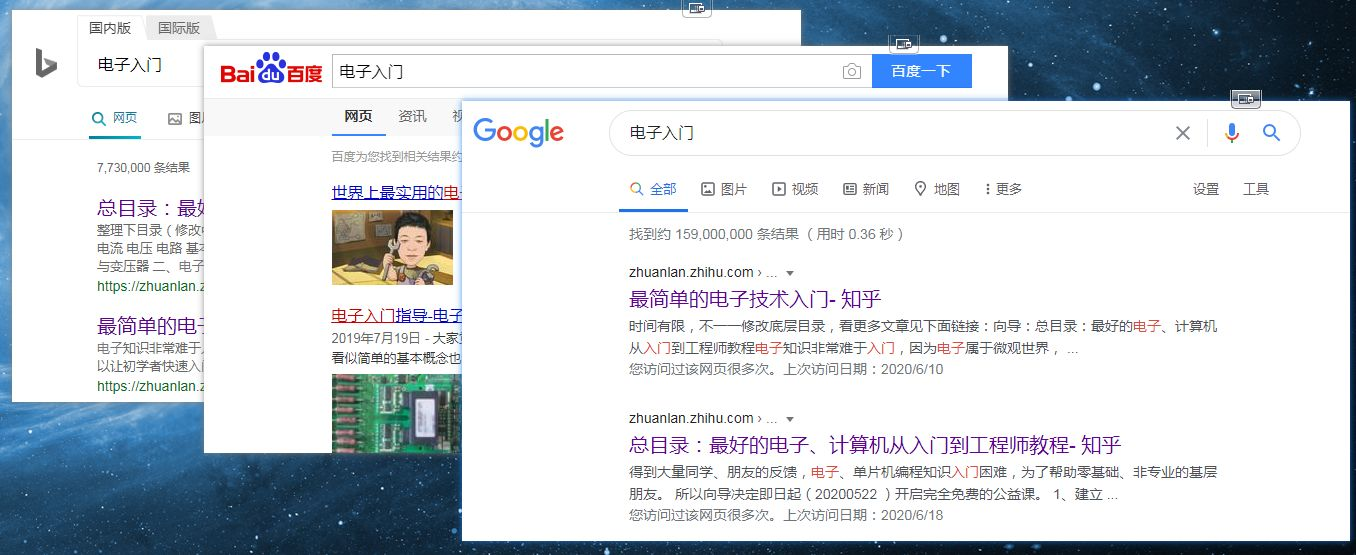Click Google result count text 找到约 159,000,000 条结果
The image size is (1356, 555).
tap(714, 234)
